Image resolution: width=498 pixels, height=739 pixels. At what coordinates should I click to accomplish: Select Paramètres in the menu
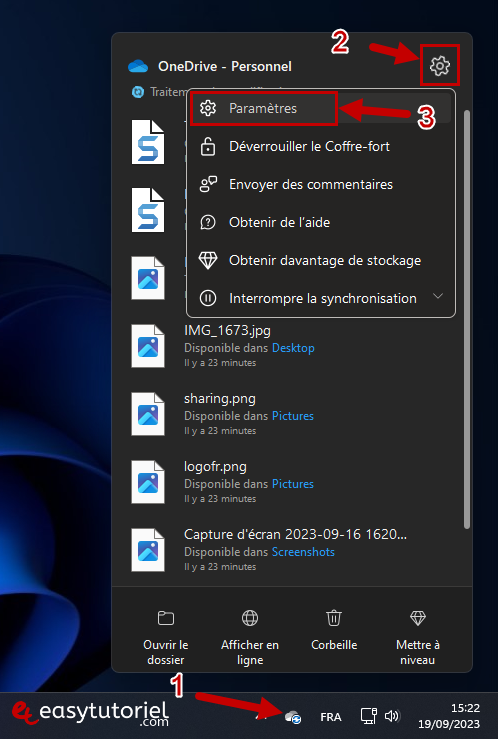tap(321, 108)
